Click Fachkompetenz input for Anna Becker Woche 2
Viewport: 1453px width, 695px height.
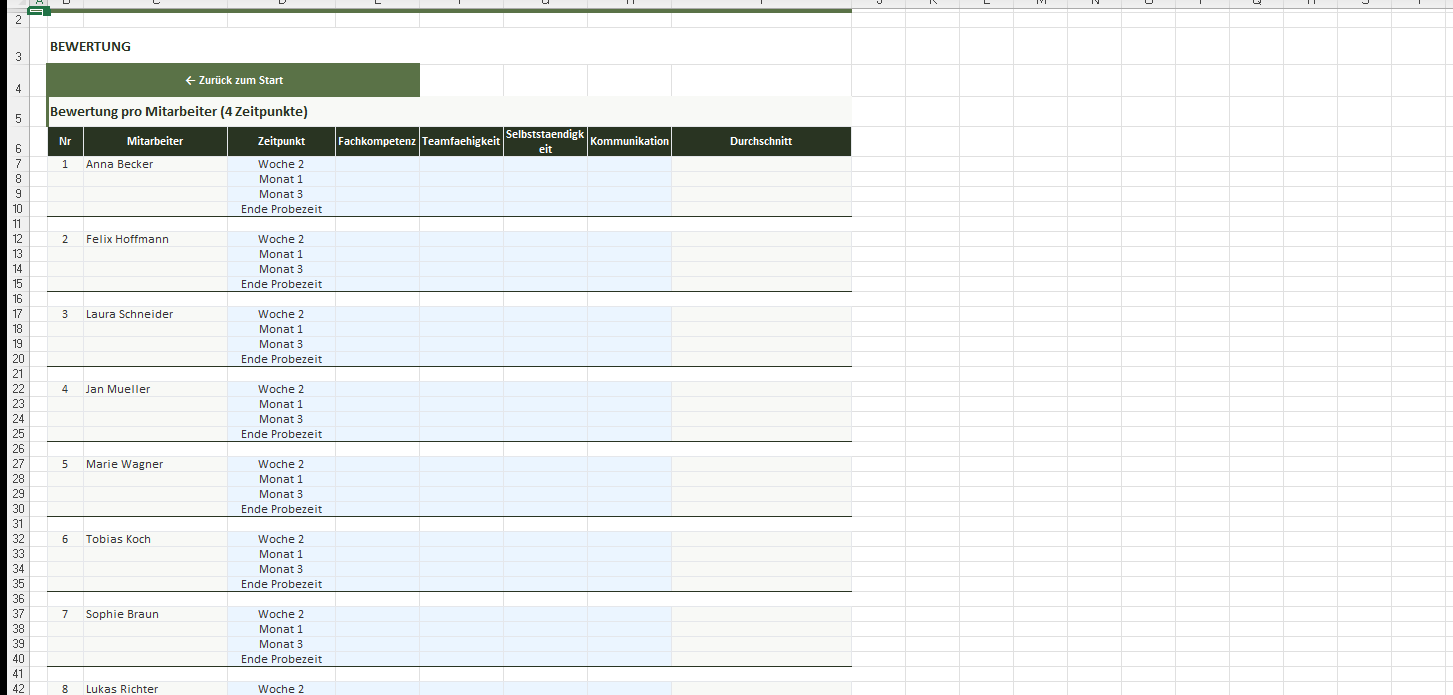377,164
